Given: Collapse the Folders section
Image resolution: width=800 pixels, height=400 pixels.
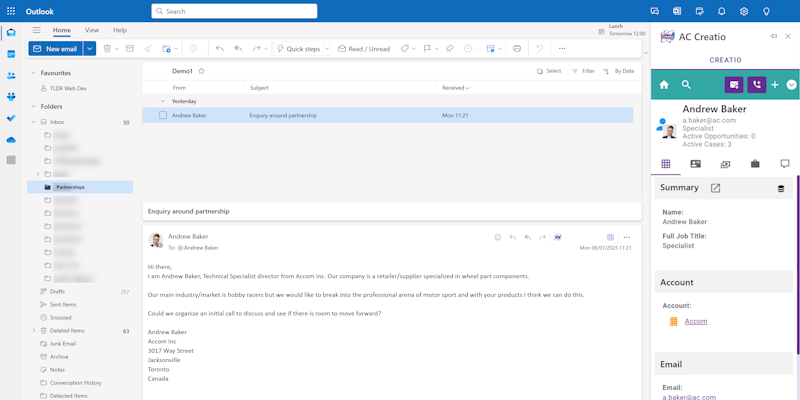Looking at the screenshot, I should (33, 107).
